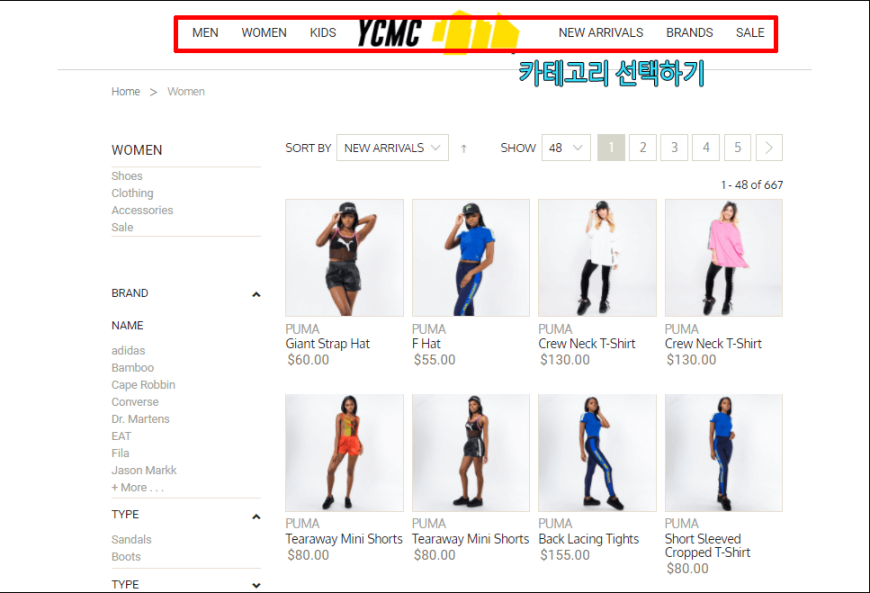This screenshot has width=870, height=593.
Task: Select page 1 in pagination
Action: 611,148
